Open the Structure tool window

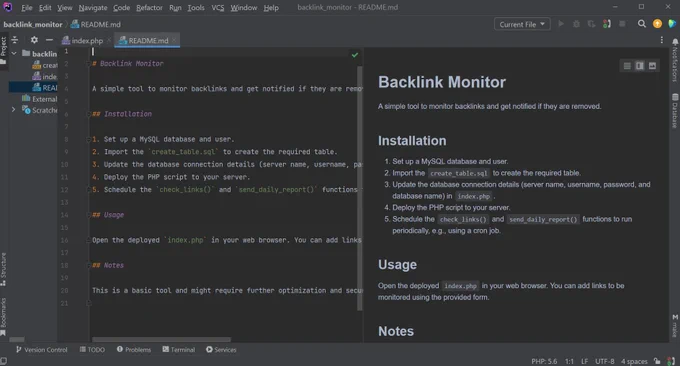click(3, 269)
